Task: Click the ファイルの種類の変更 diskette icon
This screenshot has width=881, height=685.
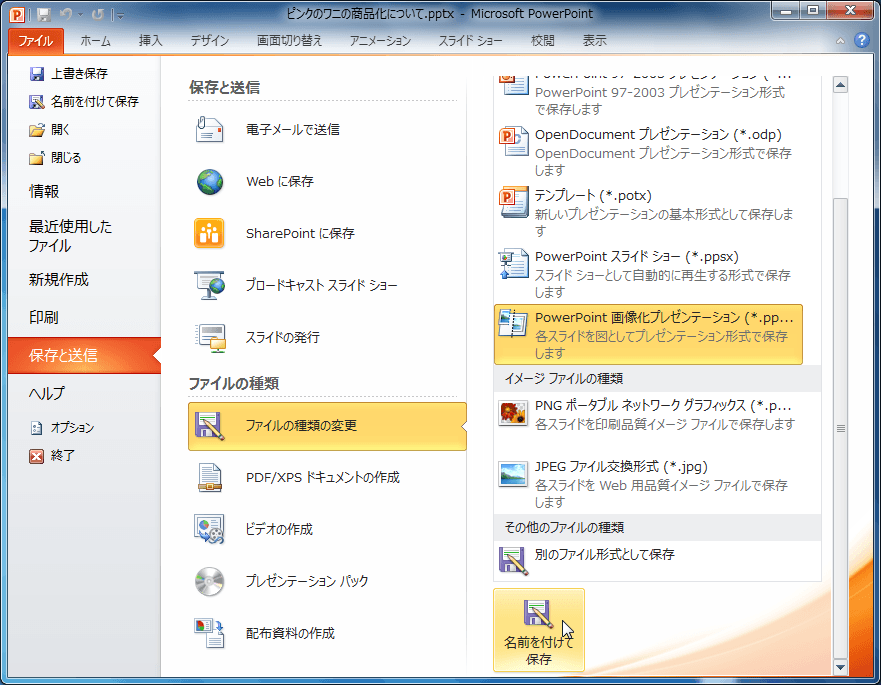Action: point(210,426)
